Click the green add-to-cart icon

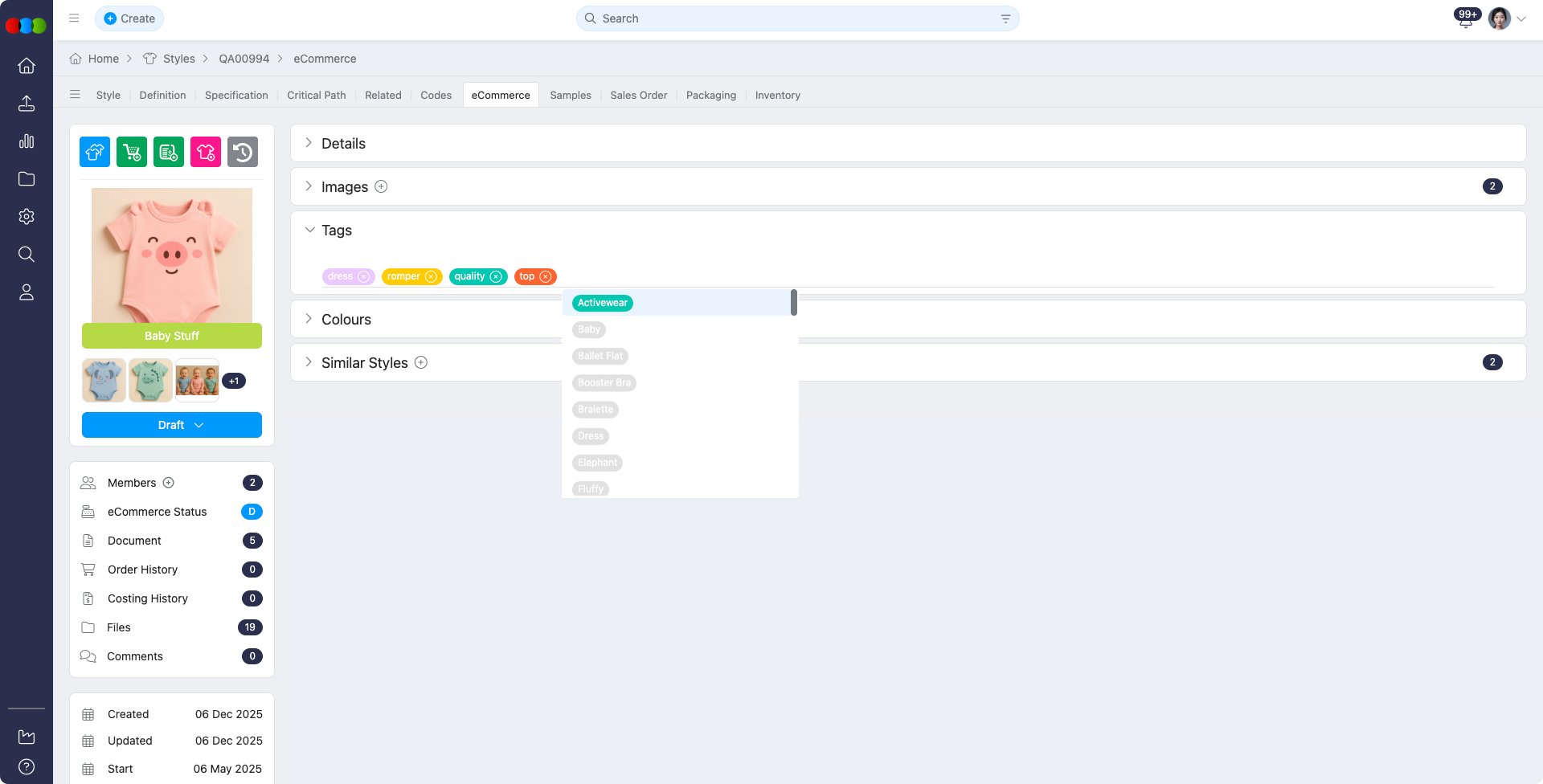pos(131,151)
